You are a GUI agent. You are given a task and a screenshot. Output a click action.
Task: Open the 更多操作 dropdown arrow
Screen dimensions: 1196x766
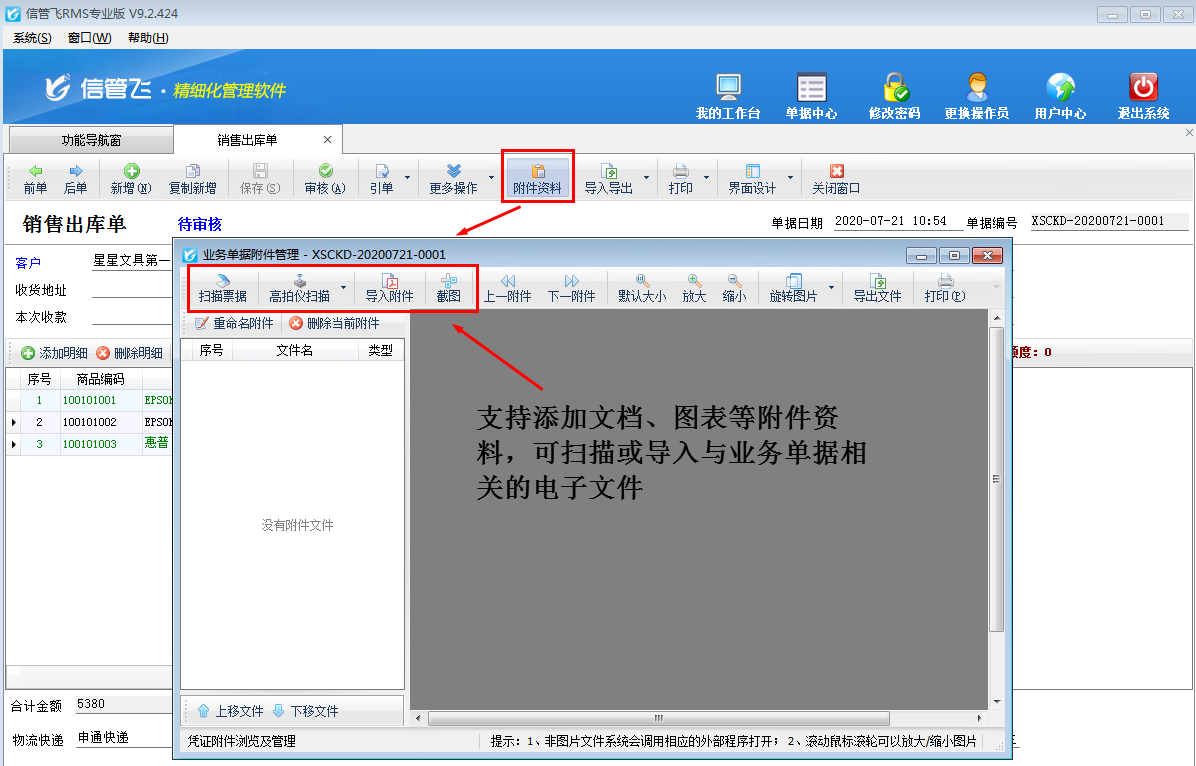491,179
